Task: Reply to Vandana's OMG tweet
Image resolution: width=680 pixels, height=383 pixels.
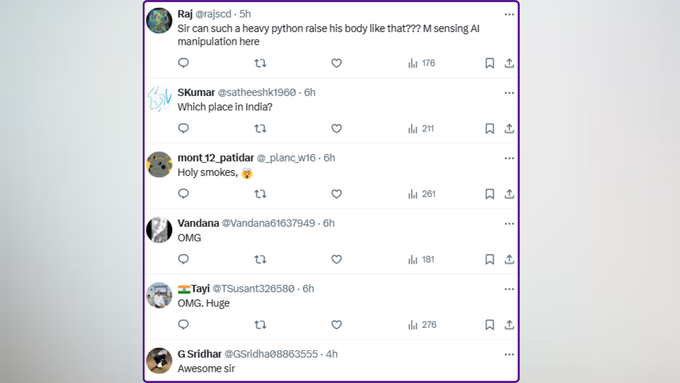Action: point(183,259)
